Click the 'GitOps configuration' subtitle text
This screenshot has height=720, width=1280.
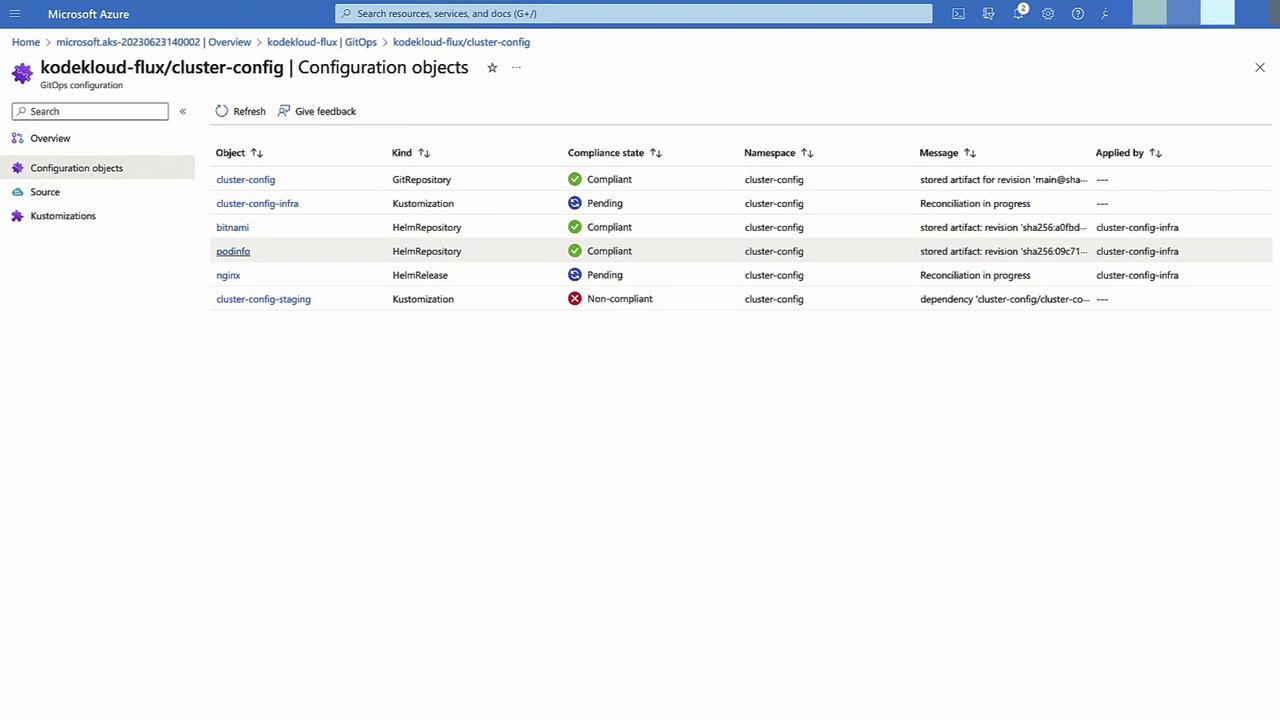81,85
